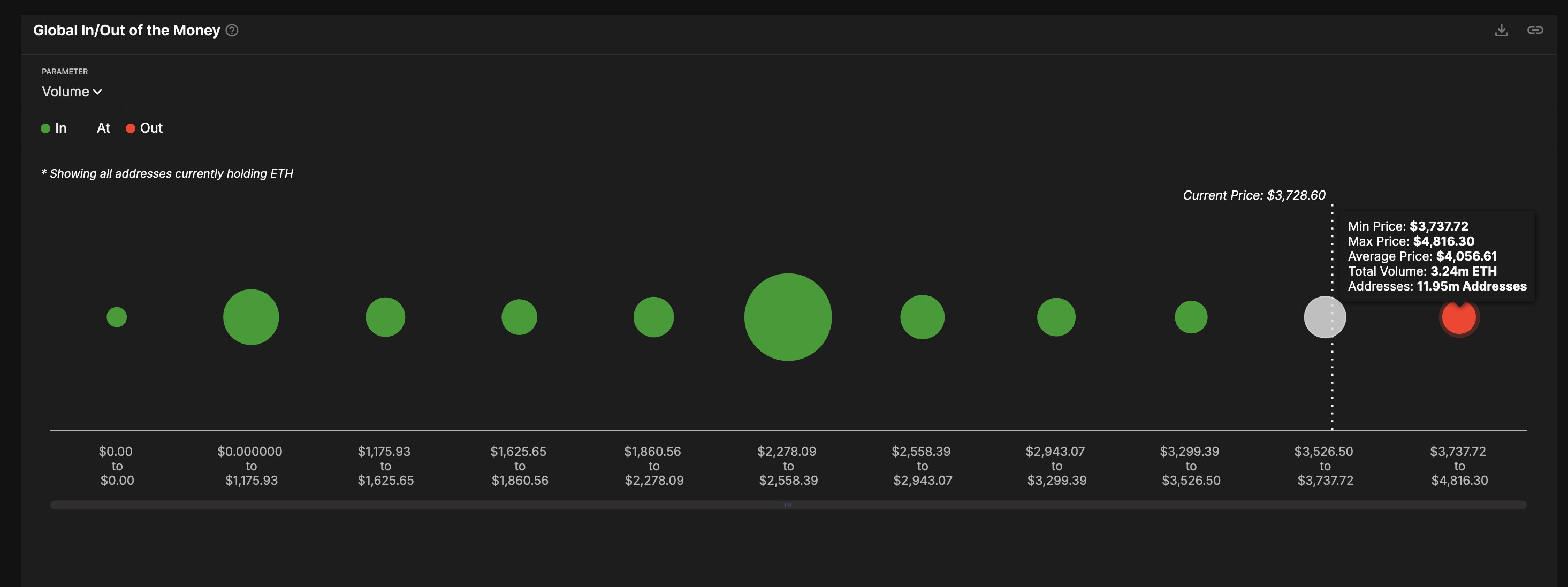Click the PARAMETER label
Screen dimensions: 1568x587
[65, 71]
